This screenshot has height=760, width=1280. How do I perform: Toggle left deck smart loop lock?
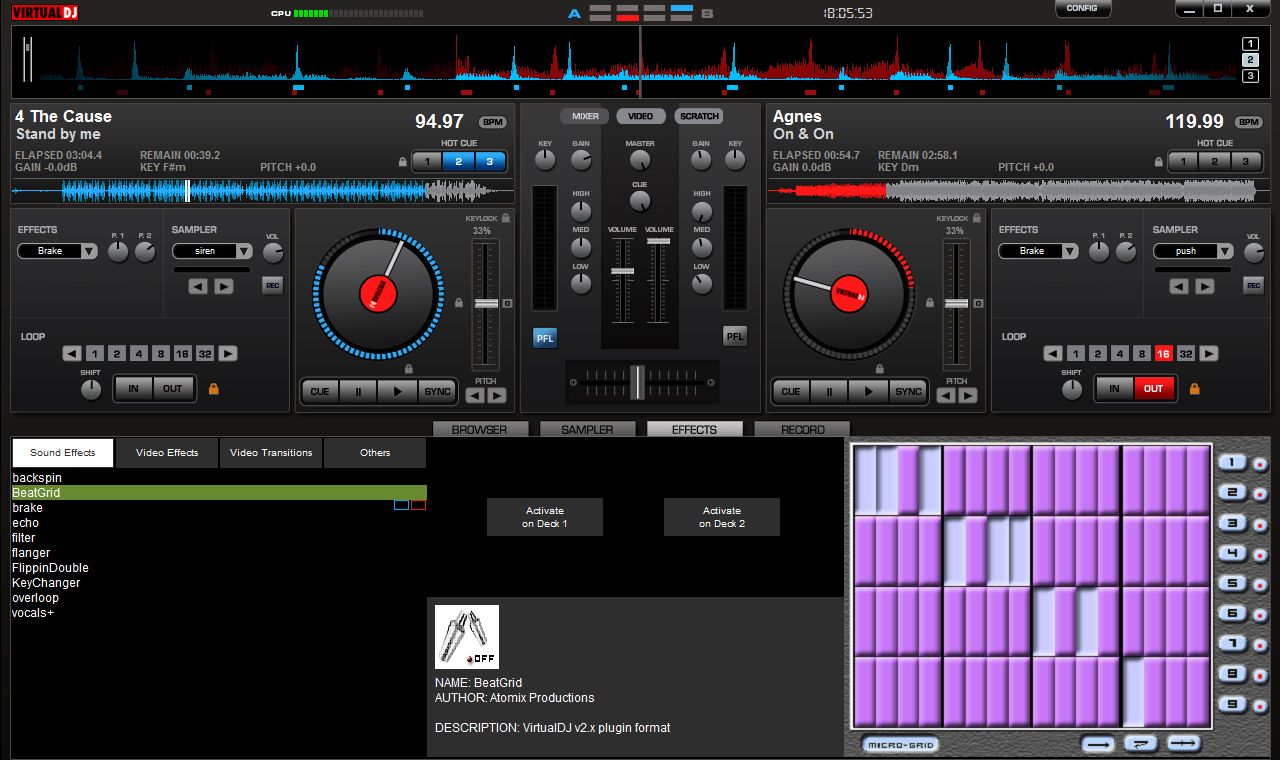click(x=213, y=388)
